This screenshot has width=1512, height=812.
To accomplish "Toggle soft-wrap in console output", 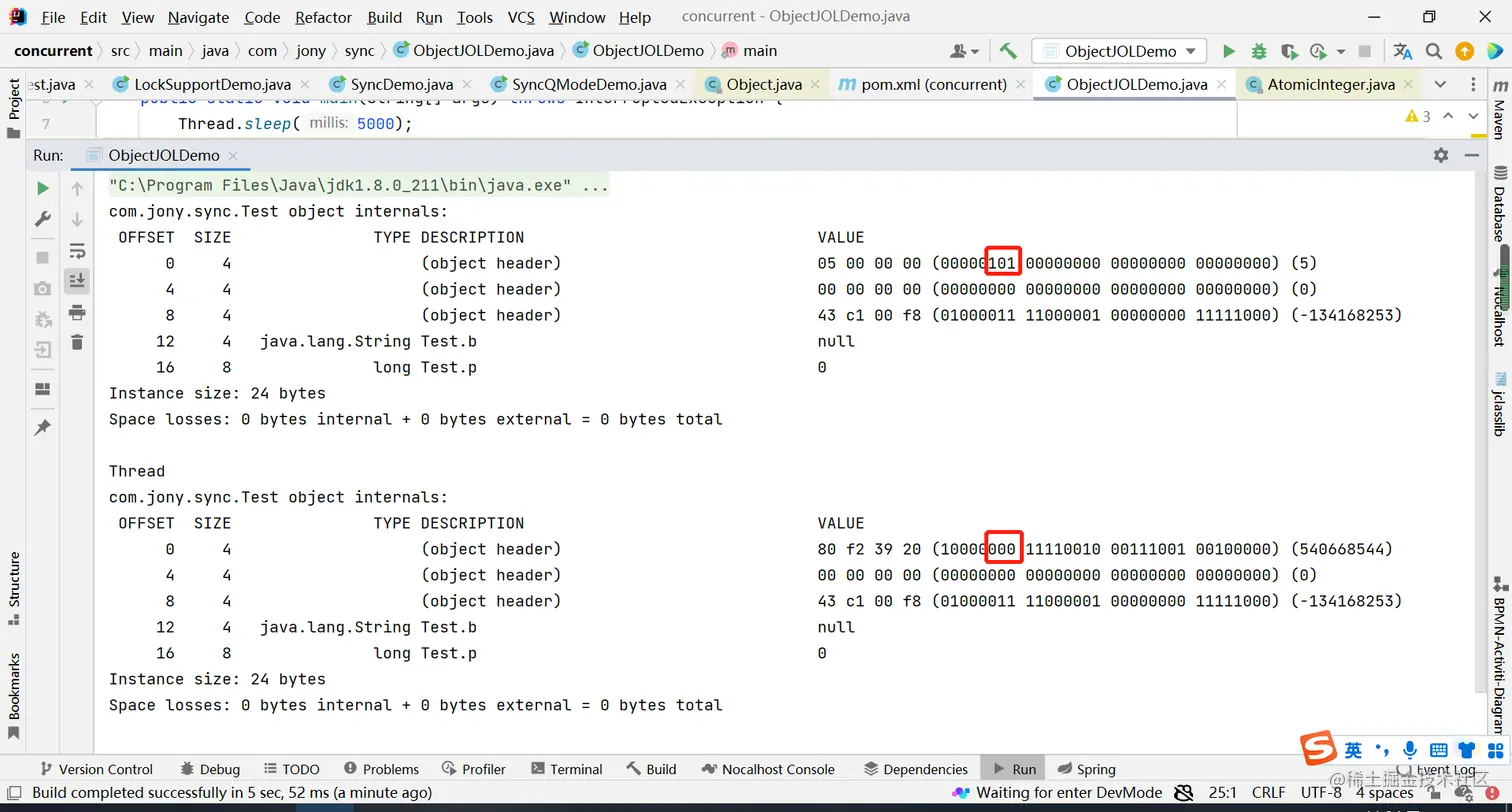I will tap(77, 250).
